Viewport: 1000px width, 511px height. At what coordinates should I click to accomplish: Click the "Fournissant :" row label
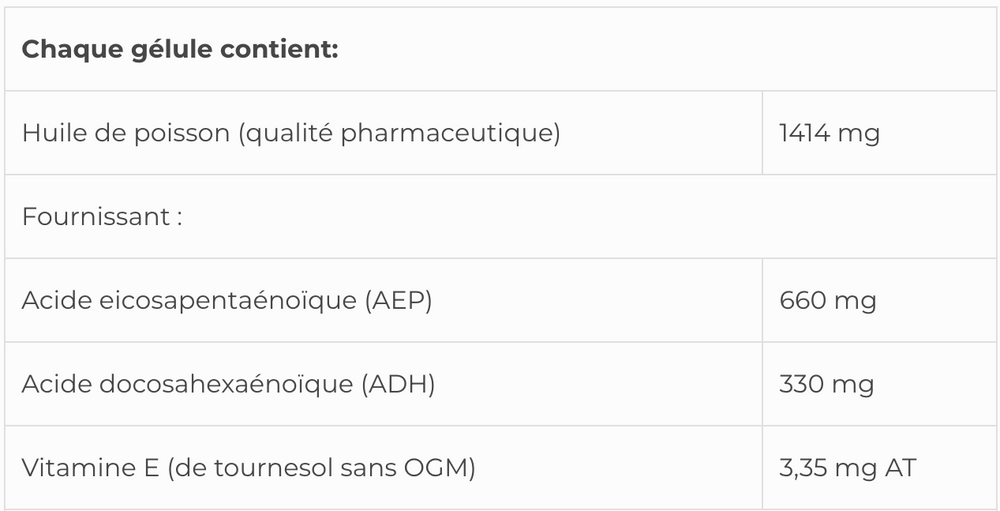click(x=101, y=217)
